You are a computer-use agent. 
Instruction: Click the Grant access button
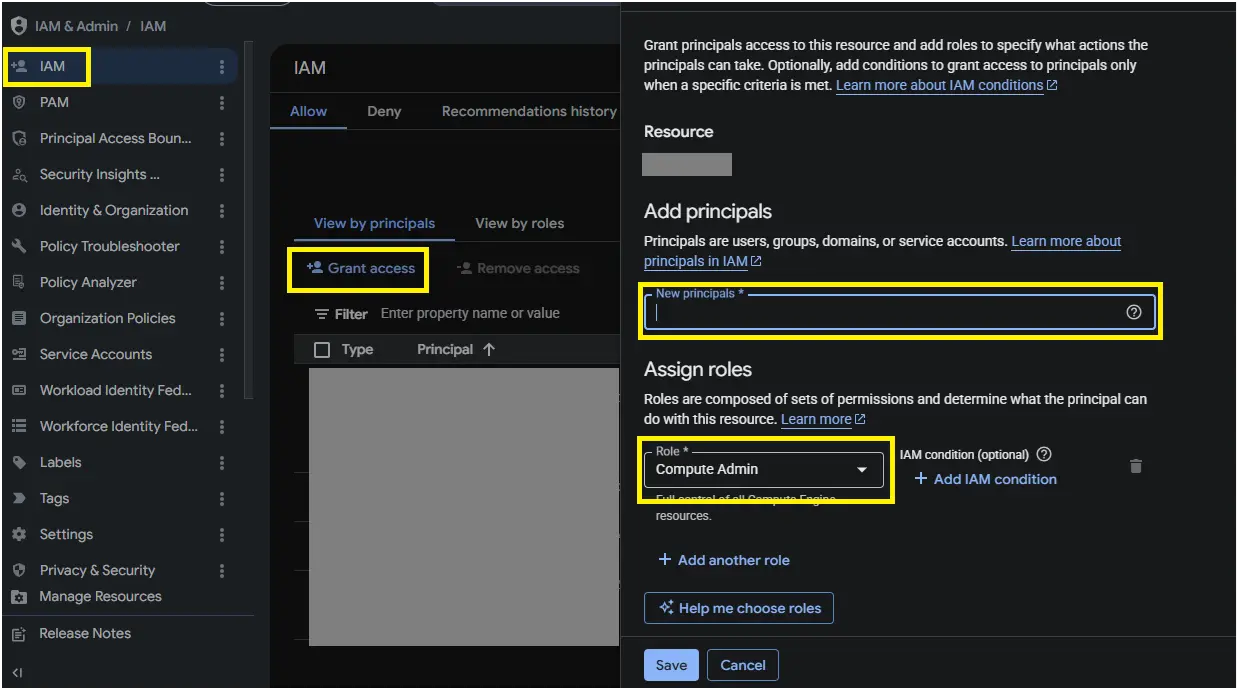360,268
